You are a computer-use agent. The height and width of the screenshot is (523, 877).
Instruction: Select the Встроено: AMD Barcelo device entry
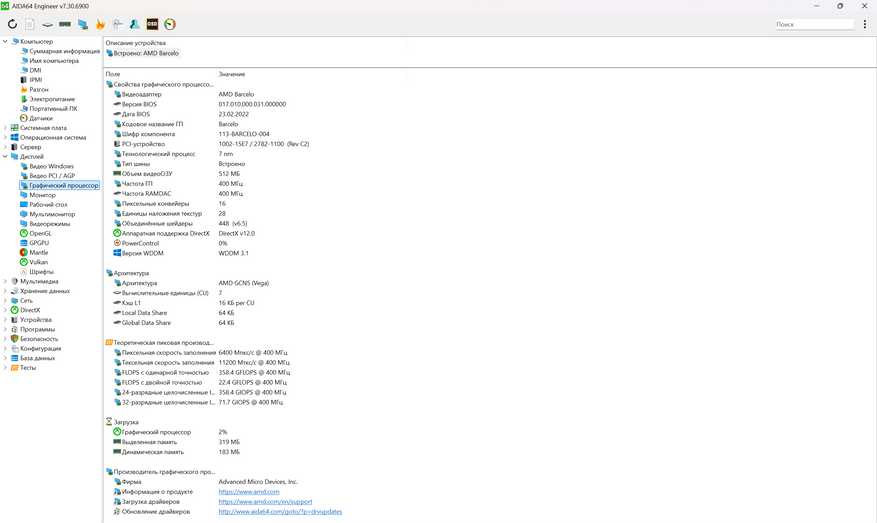coord(143,53)
